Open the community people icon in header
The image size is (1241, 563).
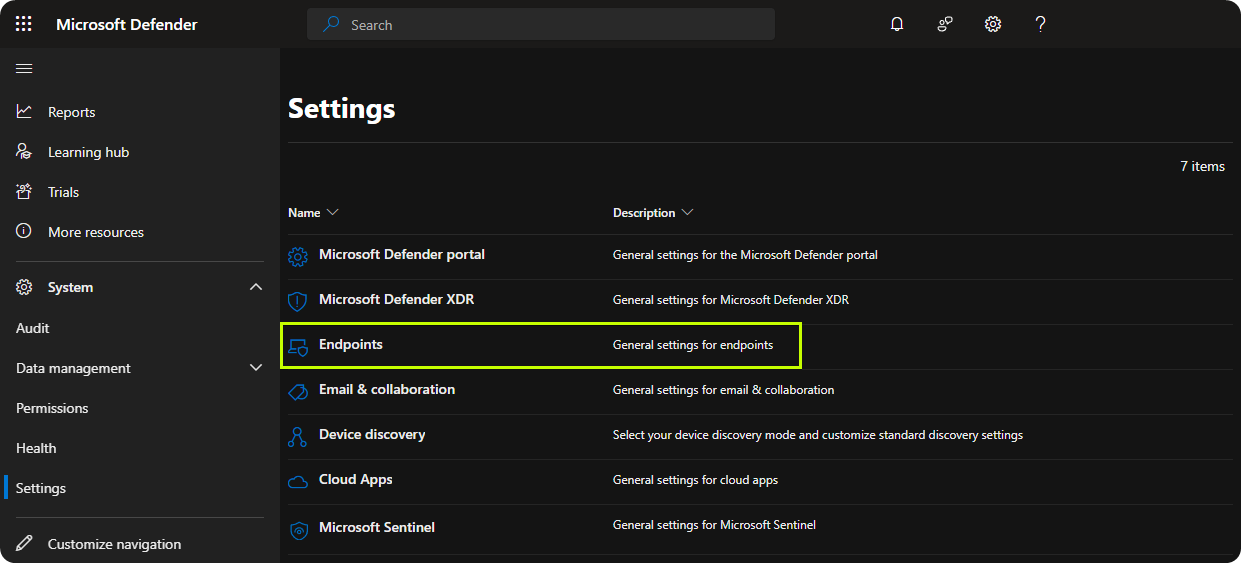(x=945, y=24)
